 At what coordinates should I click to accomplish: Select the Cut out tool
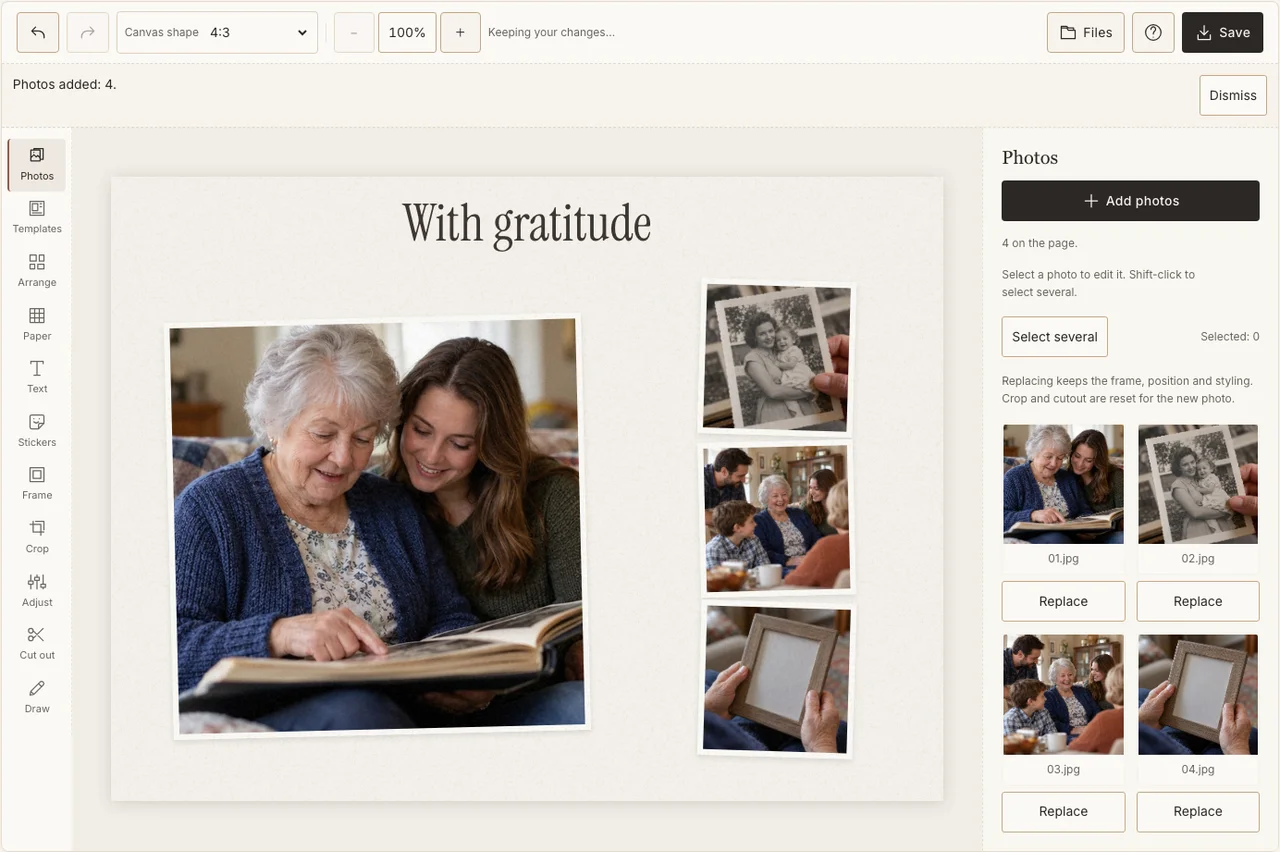pyautogui.click(x=37, y=644)
